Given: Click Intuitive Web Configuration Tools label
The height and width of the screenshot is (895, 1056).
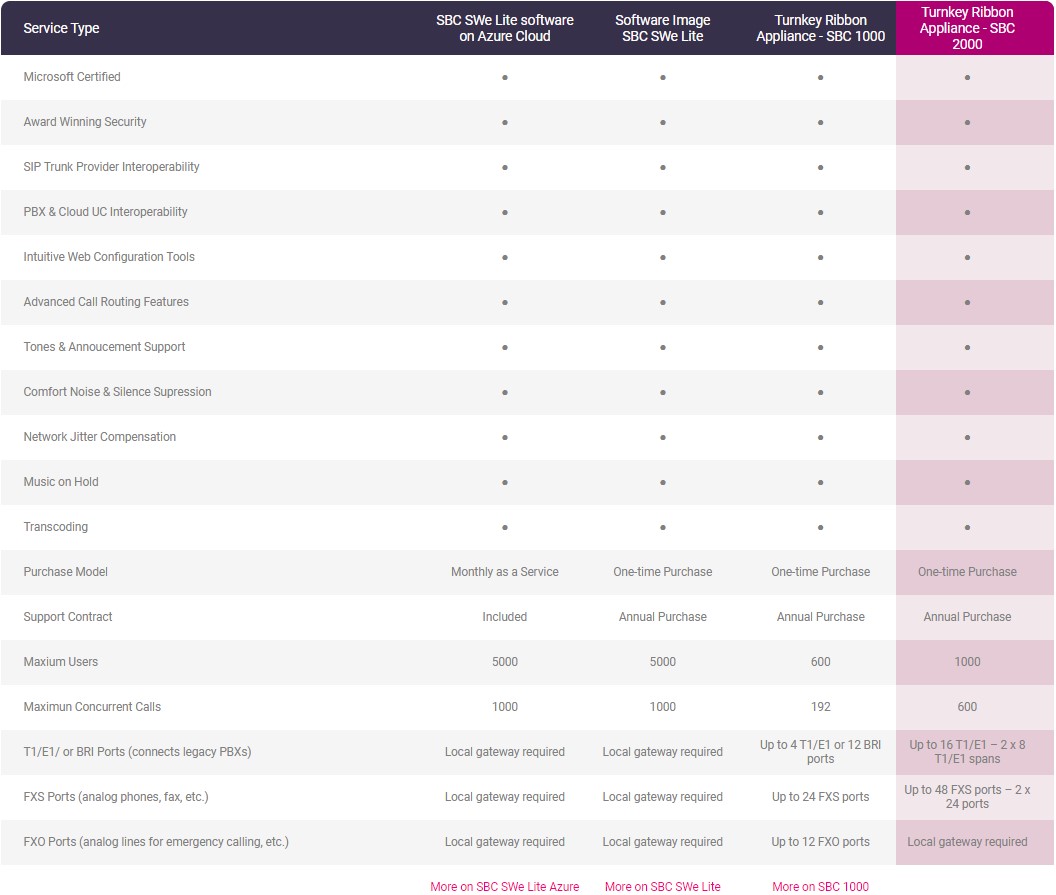Looking at the screenshot, I should 109,257.
